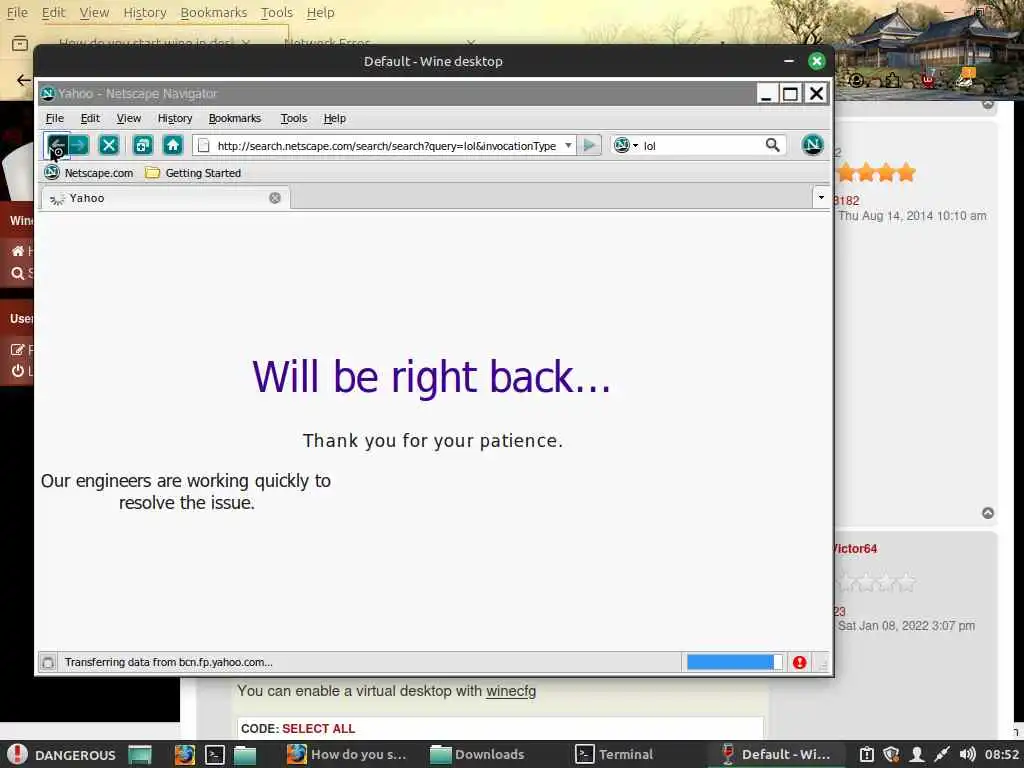Click the winecfg link in forum post
1024x768 pixels.
[x=511, y=691]
